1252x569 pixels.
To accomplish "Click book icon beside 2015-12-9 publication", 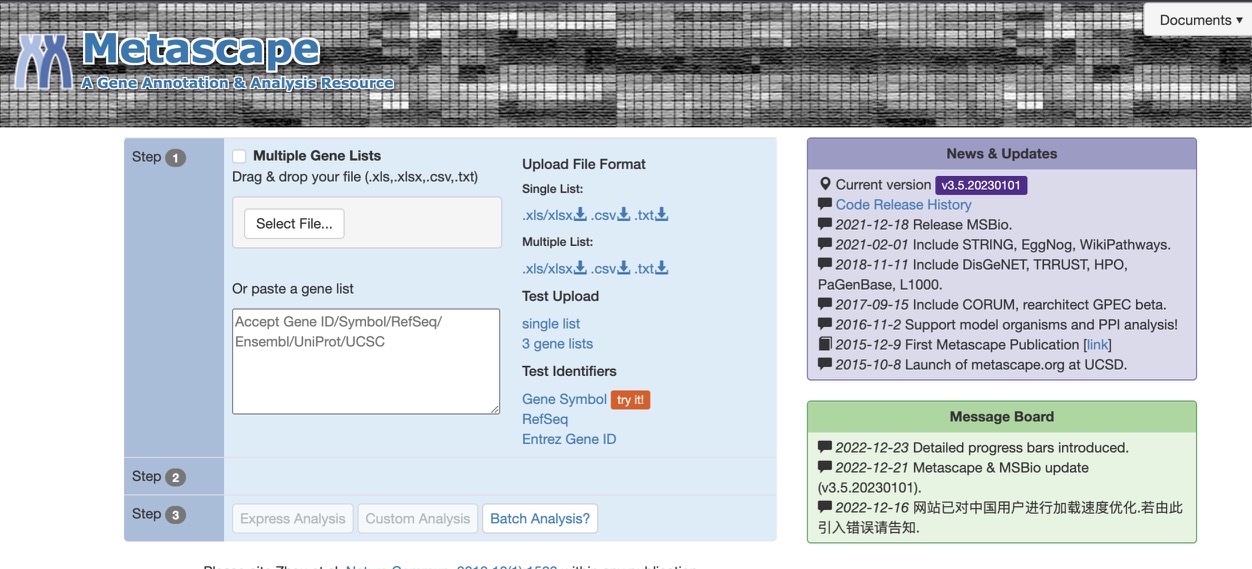I will (x=825, y=344).
